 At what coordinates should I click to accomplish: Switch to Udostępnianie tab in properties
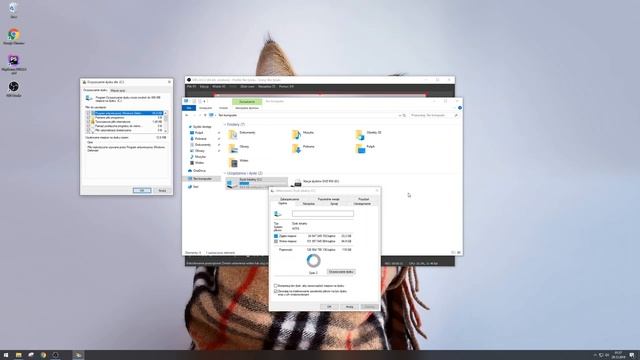coord(362,204)
